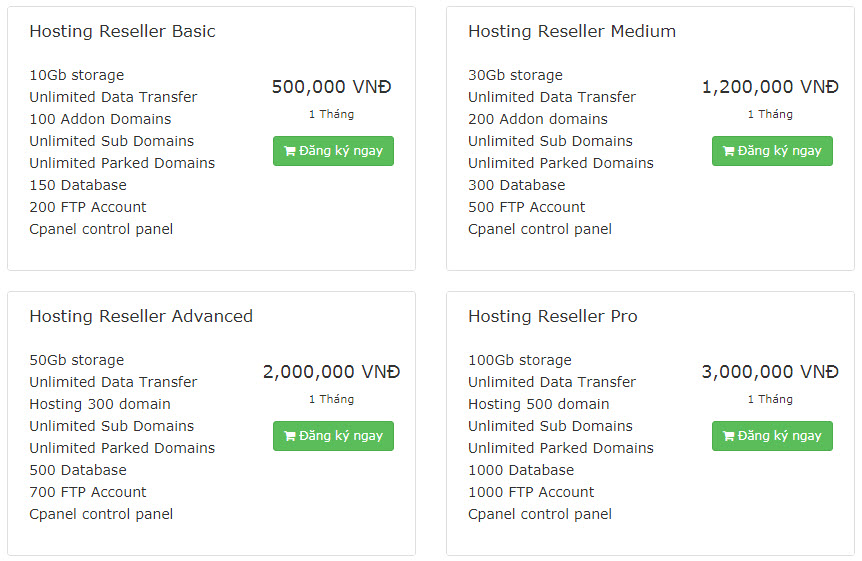Select the 1,200,000 VNĐ price text
Viewport: 862px width, 561px height.
click(x=770, y=87)
